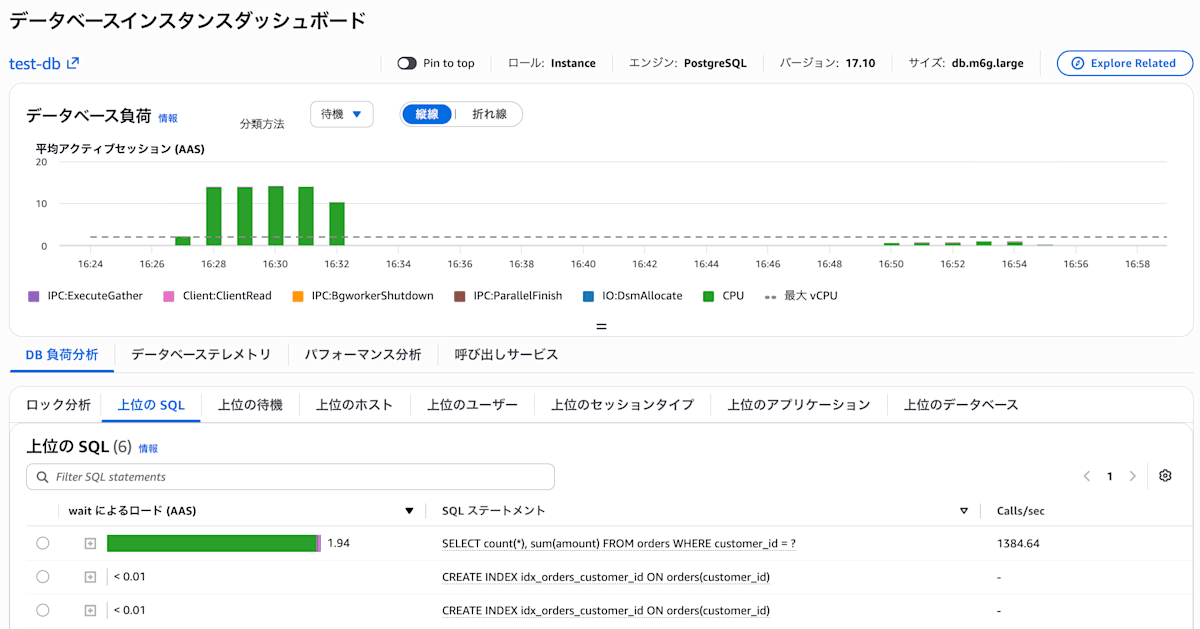Click 最大 vCPU dashed legend entry

800,296
